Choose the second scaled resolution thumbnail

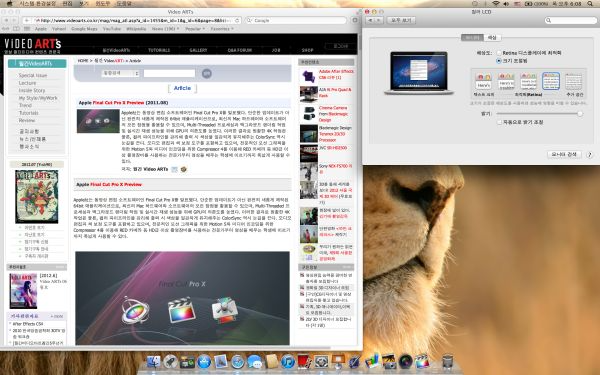[506, 82]
